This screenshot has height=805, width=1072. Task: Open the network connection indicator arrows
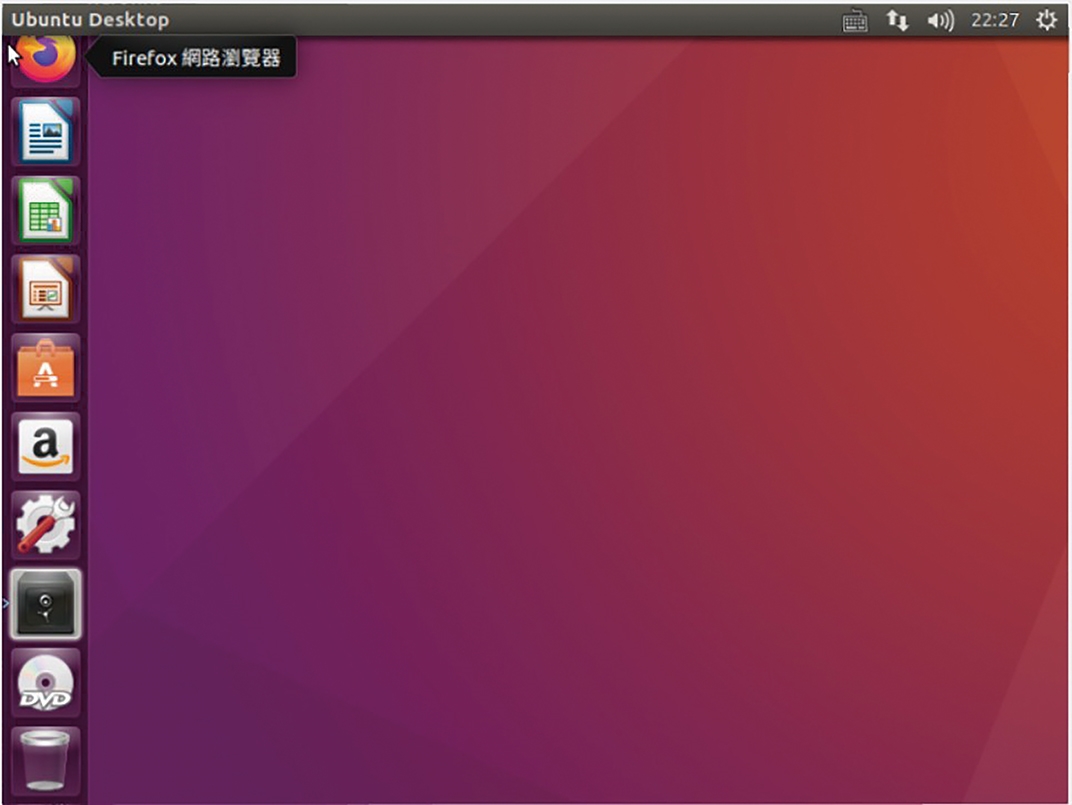898,21
